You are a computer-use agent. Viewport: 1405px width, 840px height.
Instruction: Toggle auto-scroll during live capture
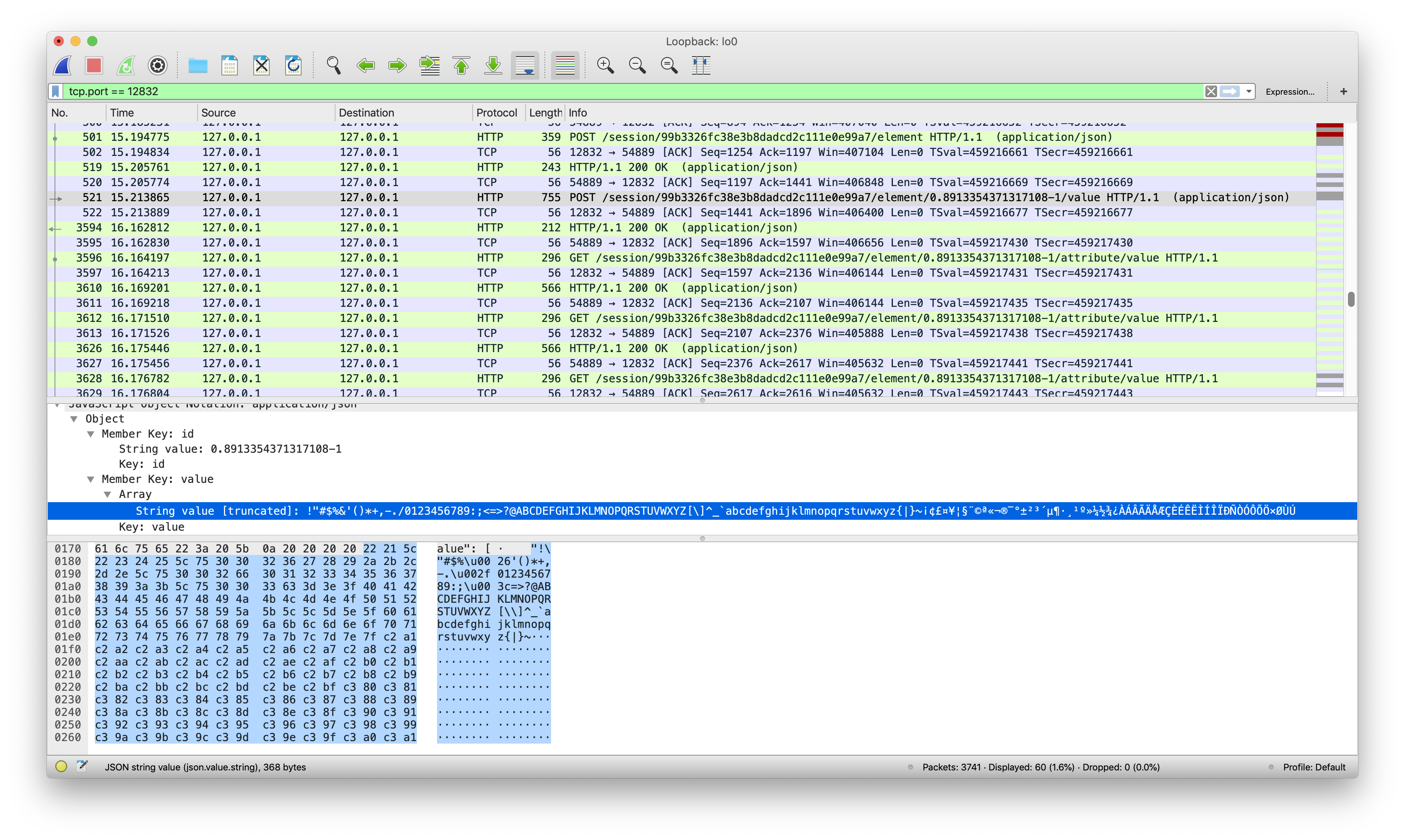point(525,66)
